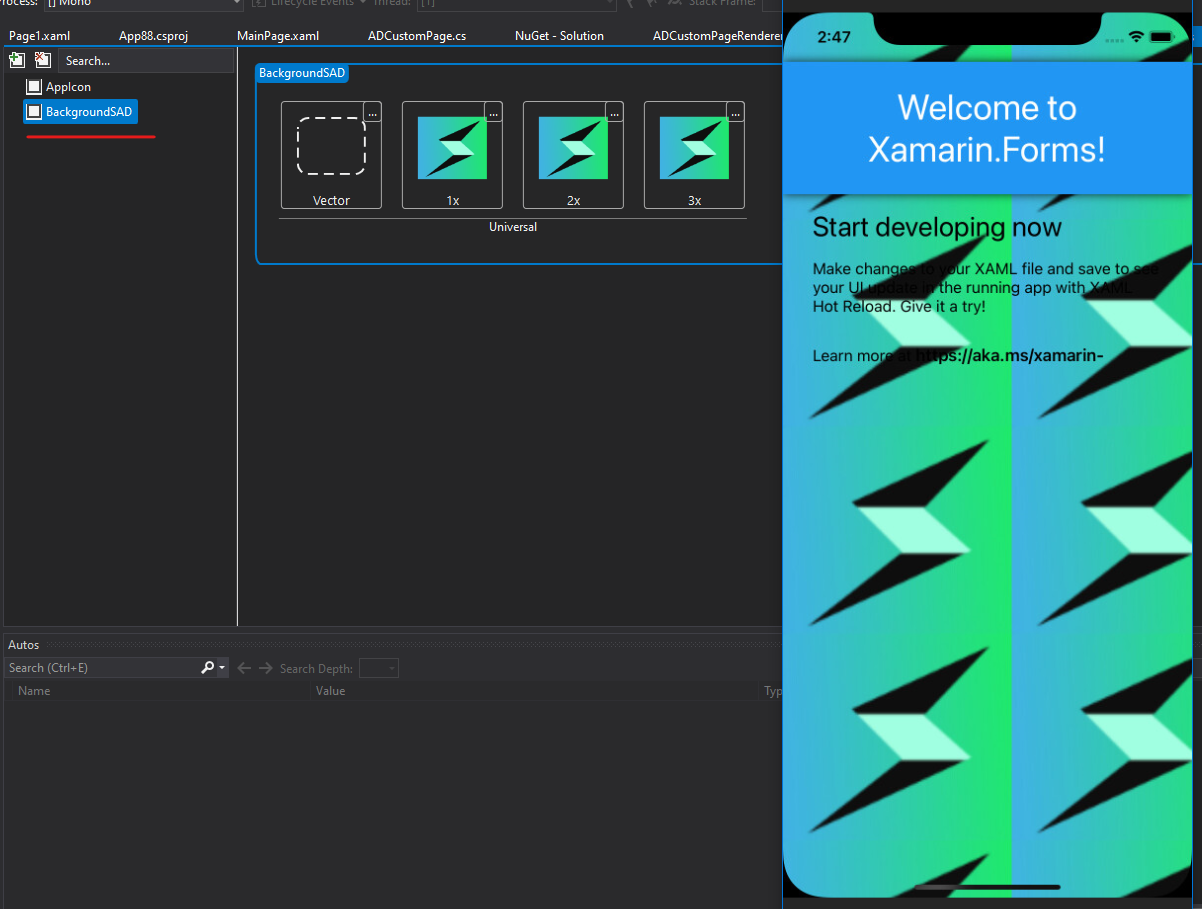Image resolution: width=1202 pixels, height=909 pixels.
Task: Open the Autos search options dropdown arrow
Action: click(222, 667)
